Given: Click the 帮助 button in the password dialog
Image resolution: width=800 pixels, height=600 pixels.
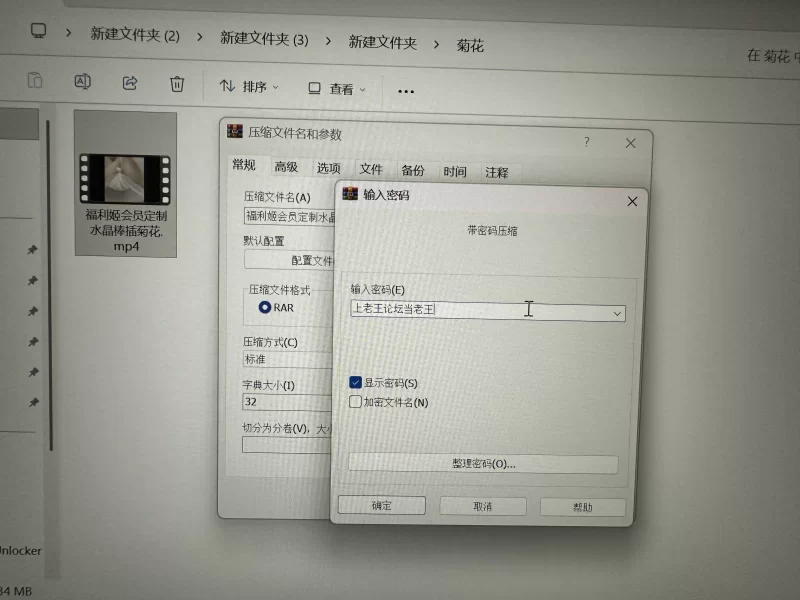Looking at the screenshot, I should click(x=583, y=506).
